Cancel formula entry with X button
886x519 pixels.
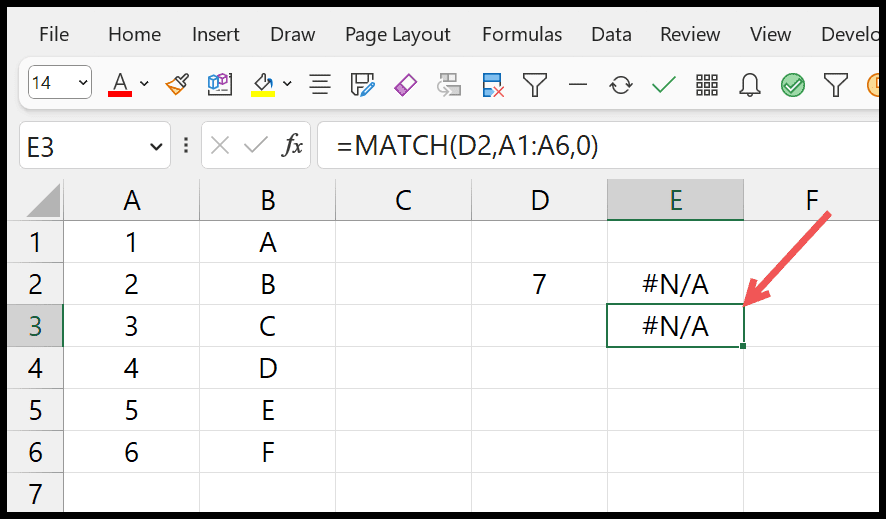[219, 146]
